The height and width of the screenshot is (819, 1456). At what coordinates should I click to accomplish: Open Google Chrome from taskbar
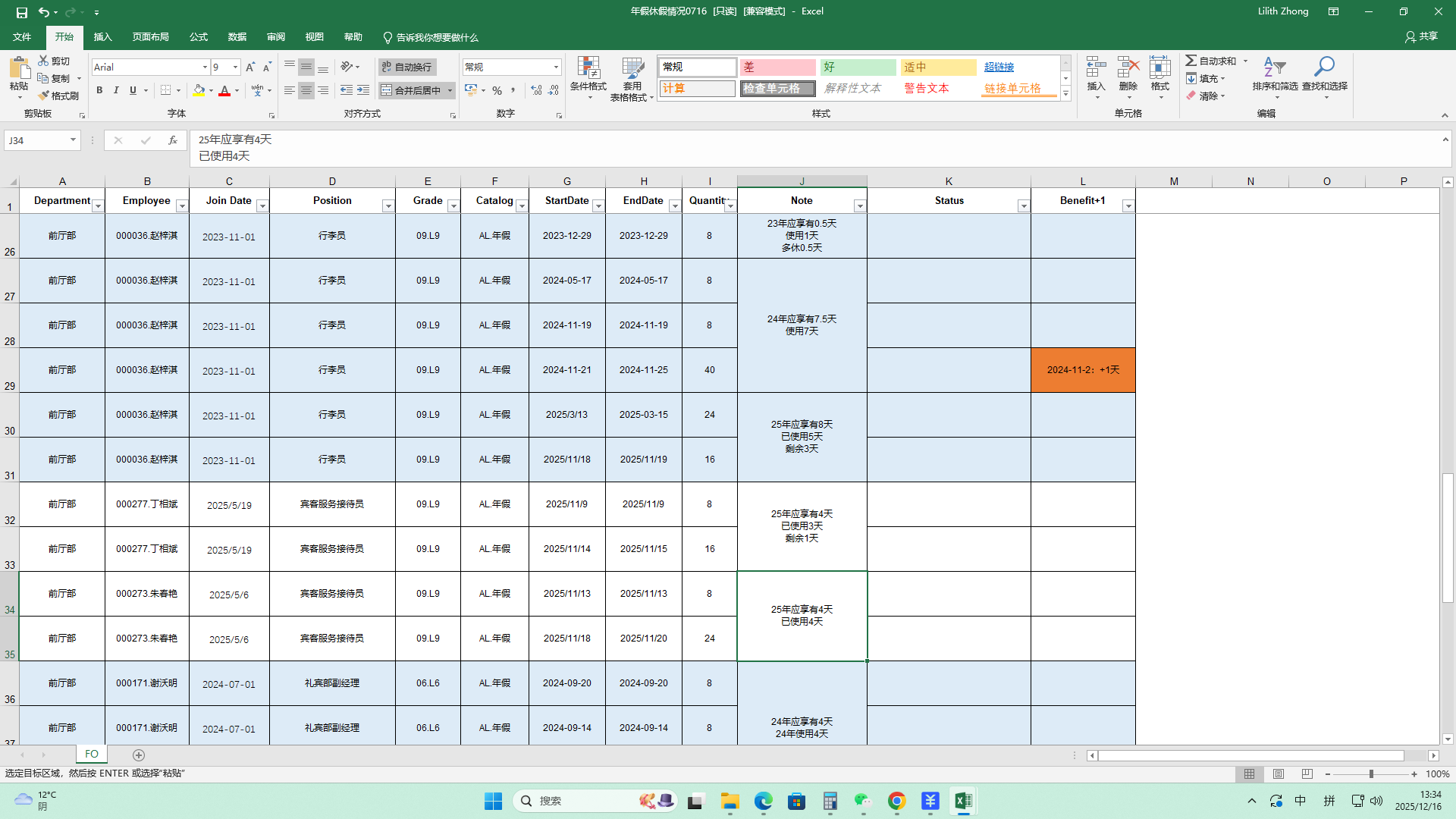tap(896, 802)
